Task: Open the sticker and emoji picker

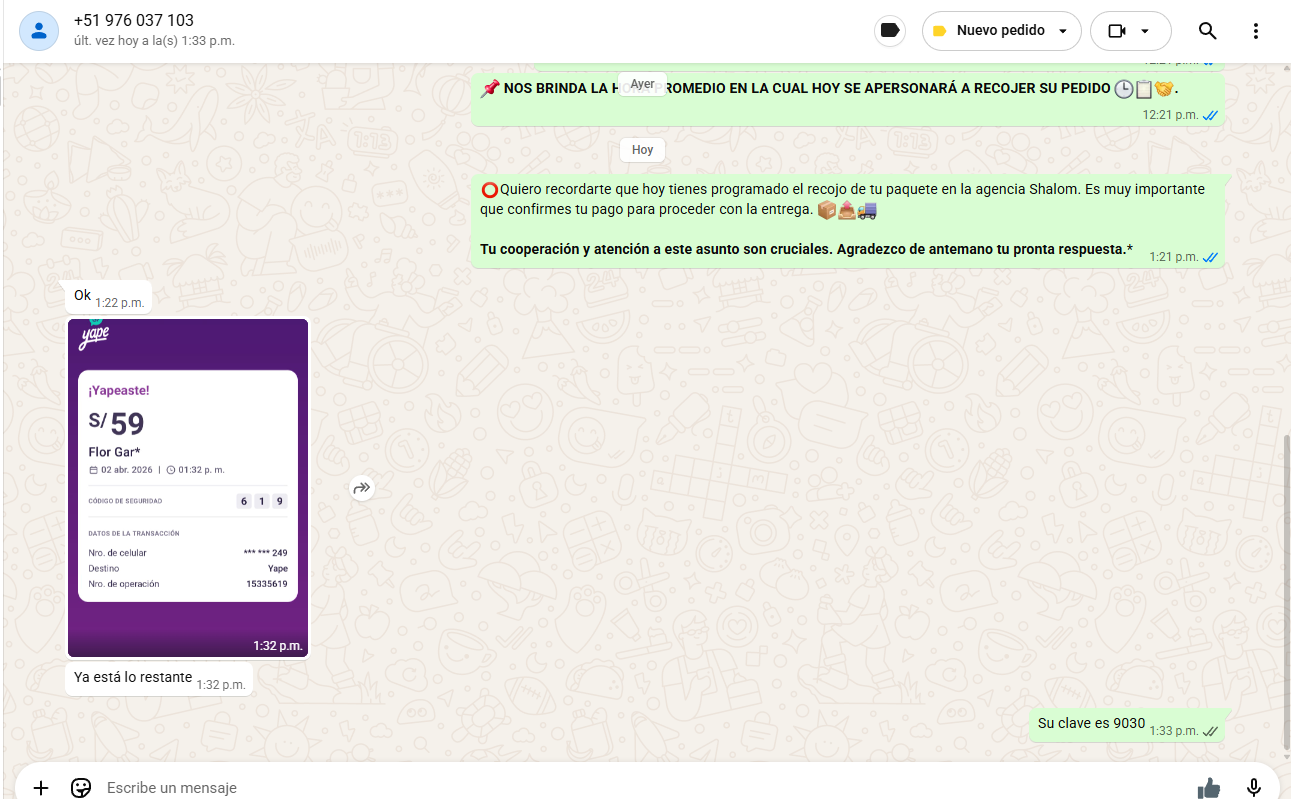Action: tap(81, 787)
